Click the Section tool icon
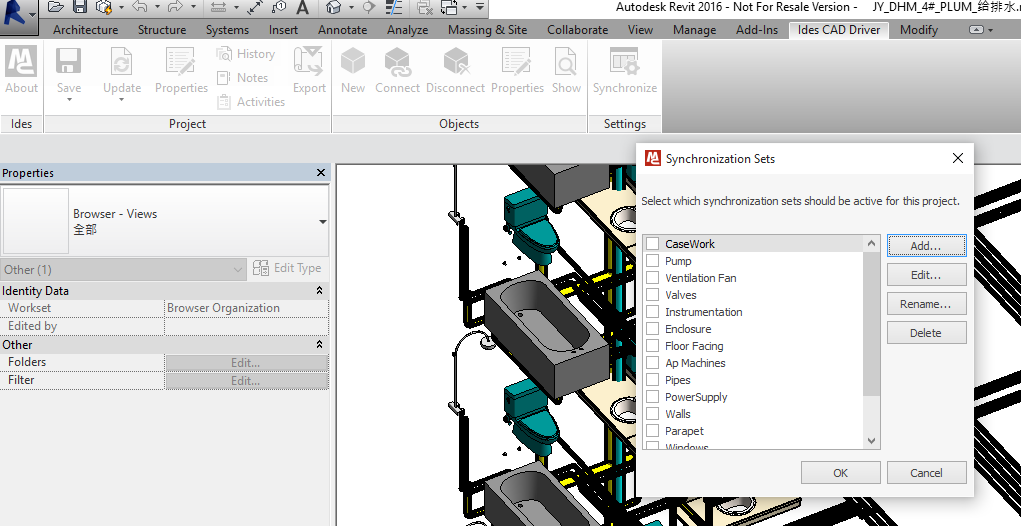Screen dimensions: 1021x526 [x=369, y=7]
